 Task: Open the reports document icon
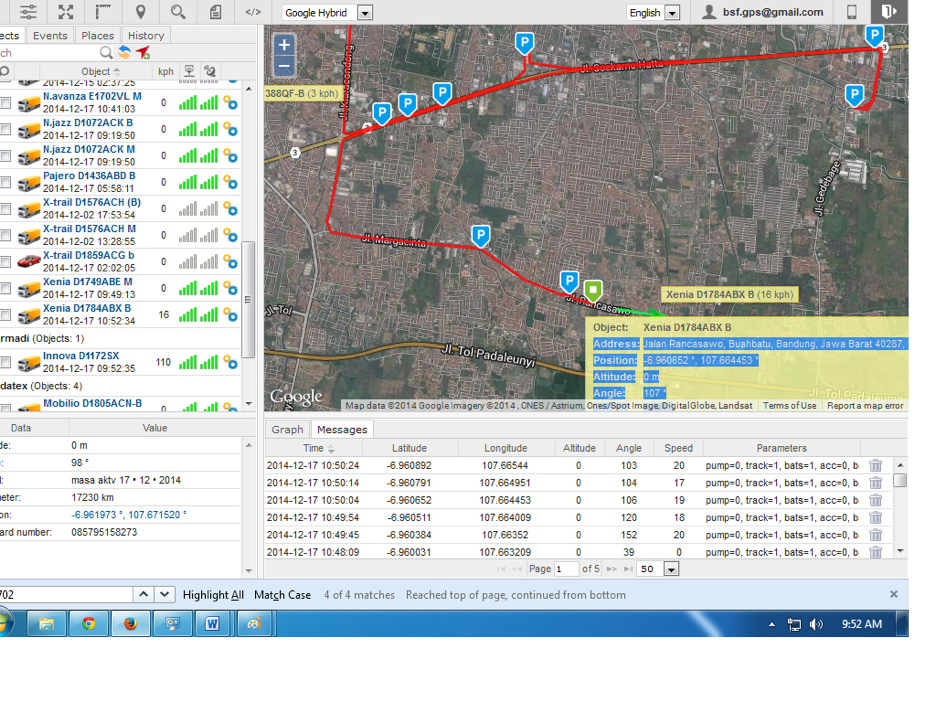coord(215,11)
